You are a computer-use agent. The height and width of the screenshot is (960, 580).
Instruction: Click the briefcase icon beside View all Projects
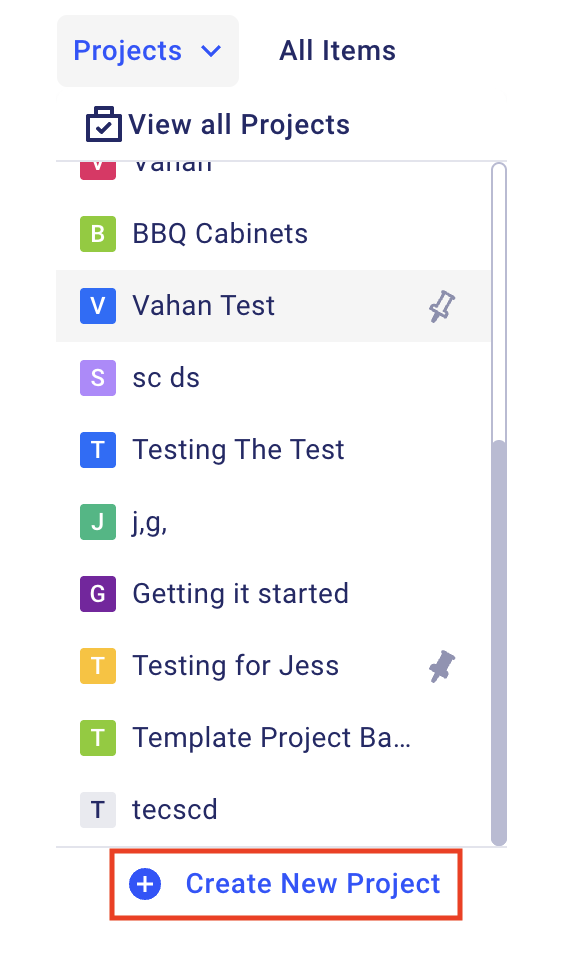tap(104, 124)
